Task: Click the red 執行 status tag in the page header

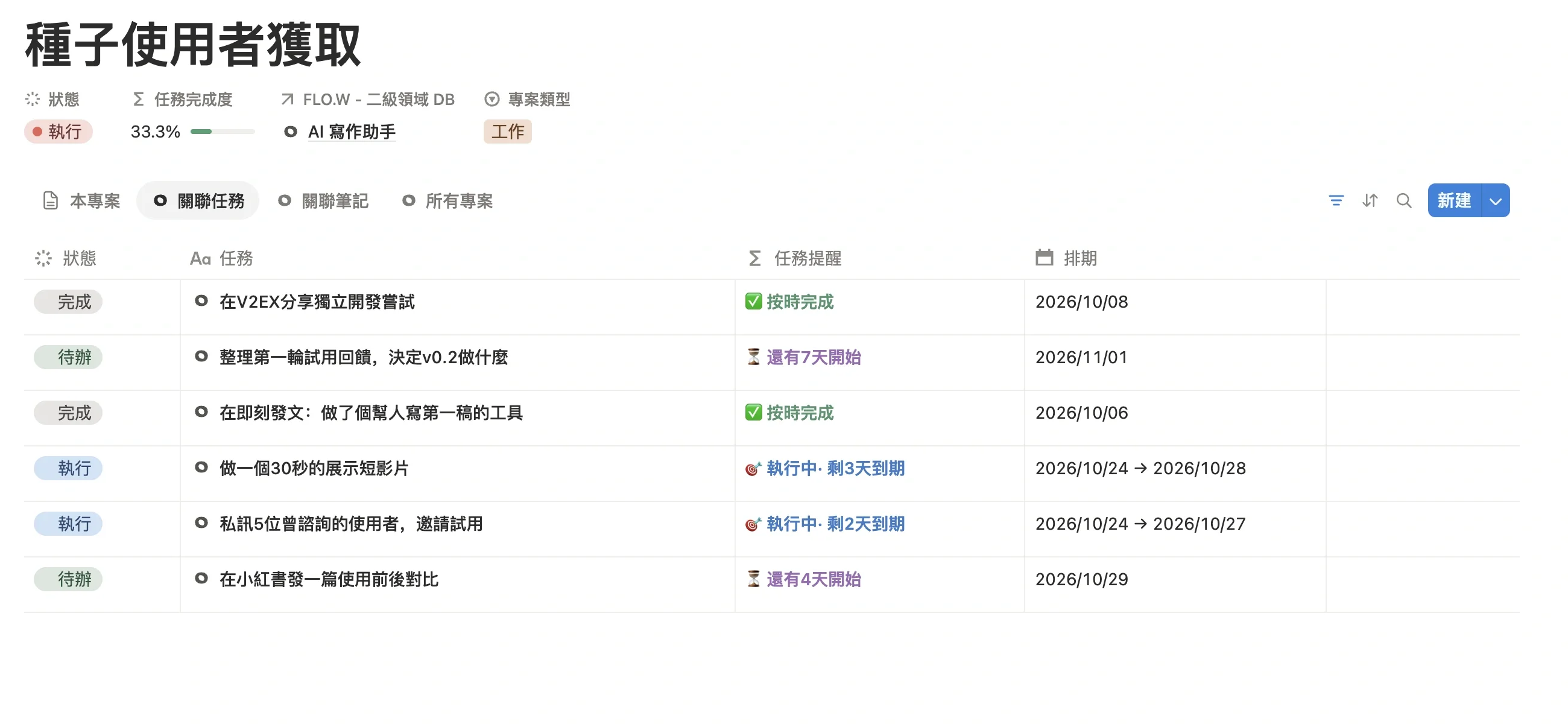Action: [58, 132]
